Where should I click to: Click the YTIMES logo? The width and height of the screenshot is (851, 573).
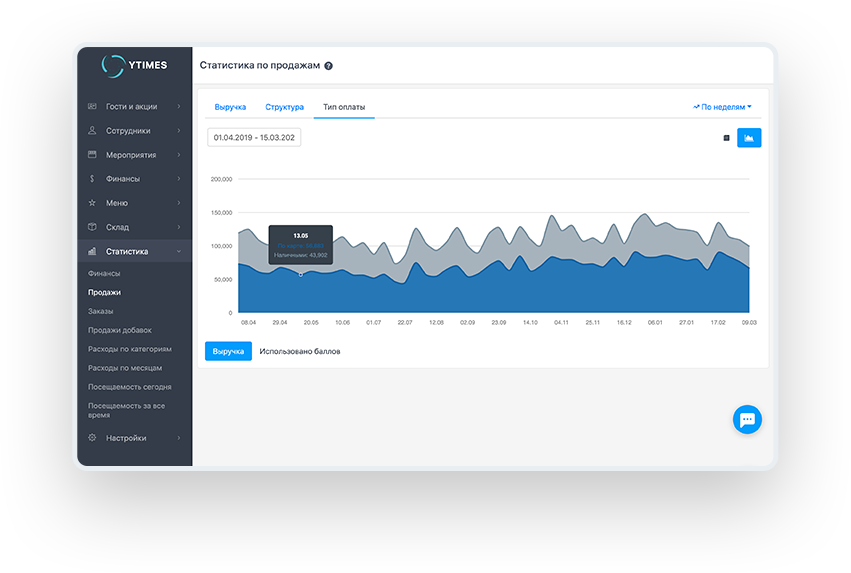[x=134, y=65]
